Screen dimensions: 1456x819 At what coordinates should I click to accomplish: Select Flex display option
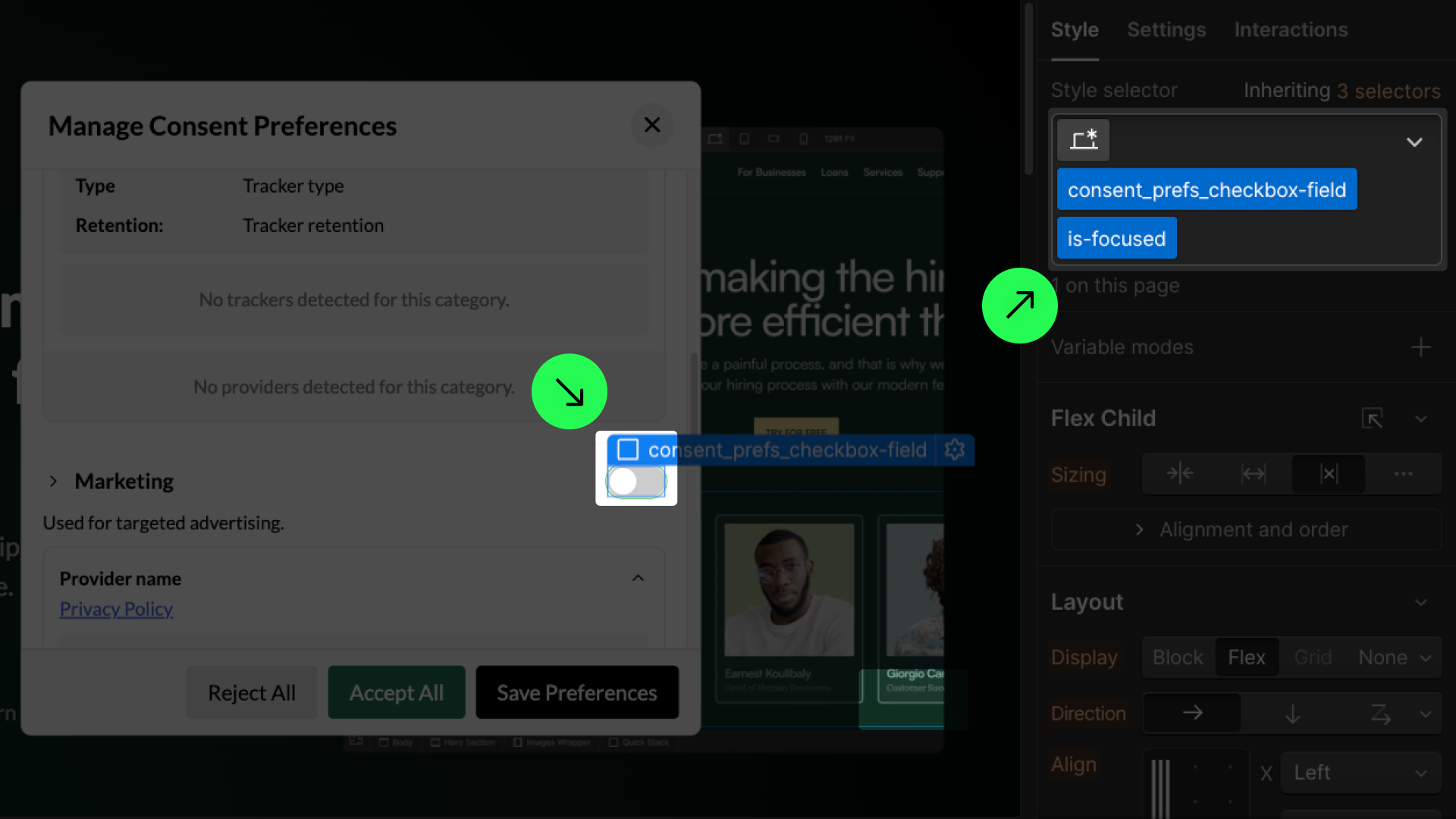point(1247,657)
